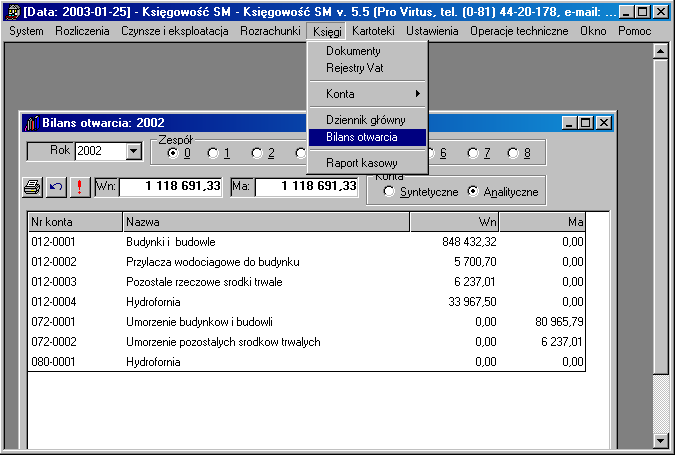Select Zespół radio option 0
Image resolution: width=675 pixels, height=455 pixels.
[x=173, y=153]
